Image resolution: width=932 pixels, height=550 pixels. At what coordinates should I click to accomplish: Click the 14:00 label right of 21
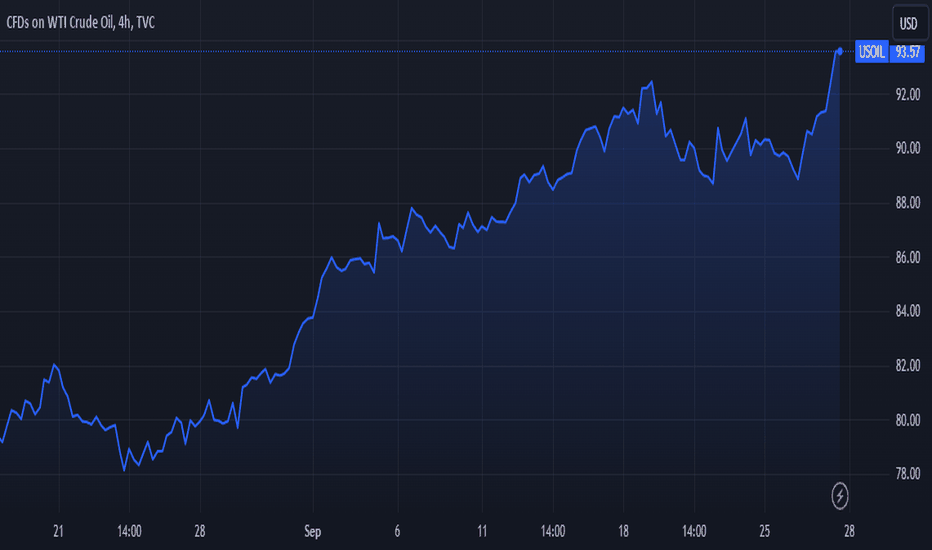click(x=129, y=531)
